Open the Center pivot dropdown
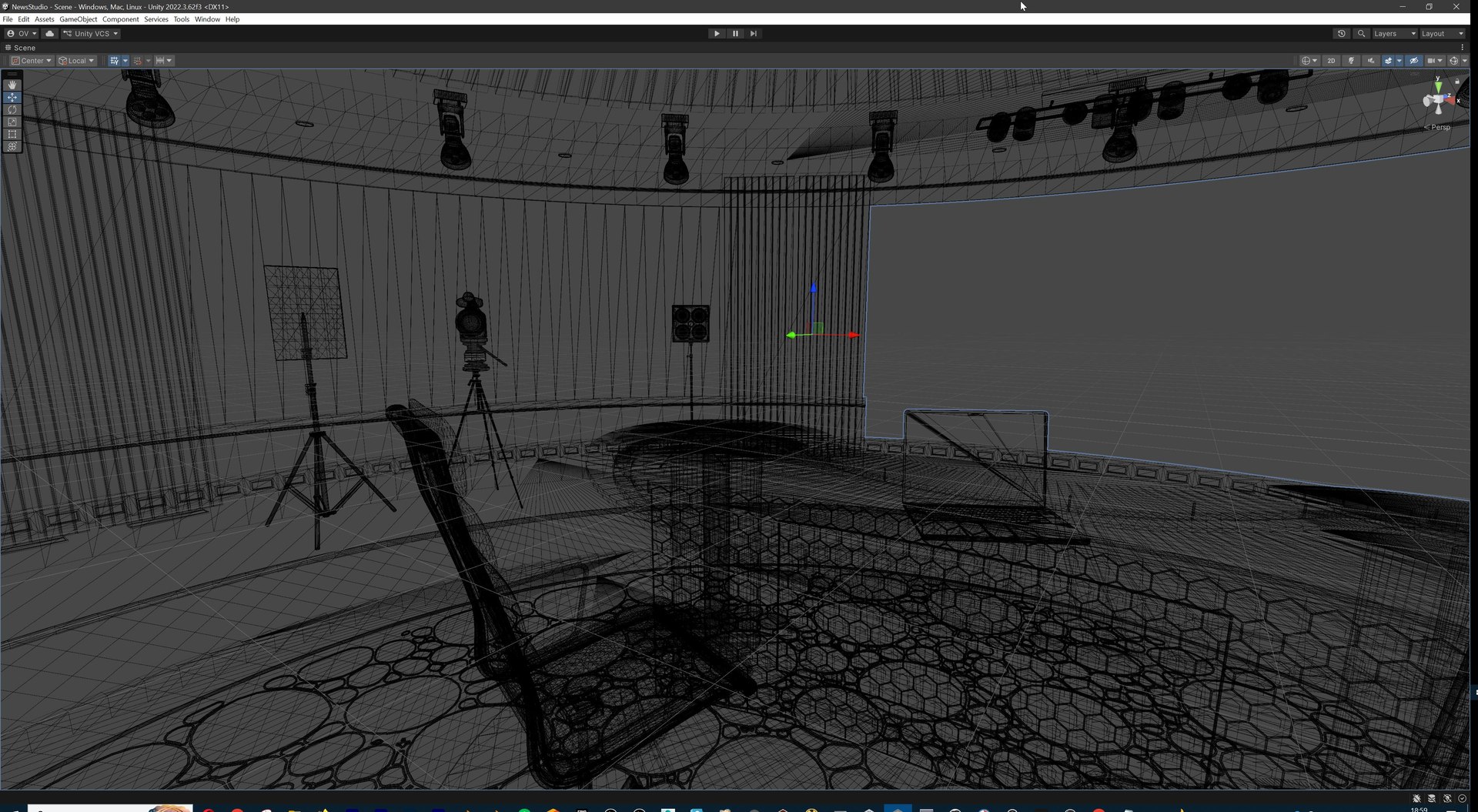The image size is (1478, 812). click(32, 61)
